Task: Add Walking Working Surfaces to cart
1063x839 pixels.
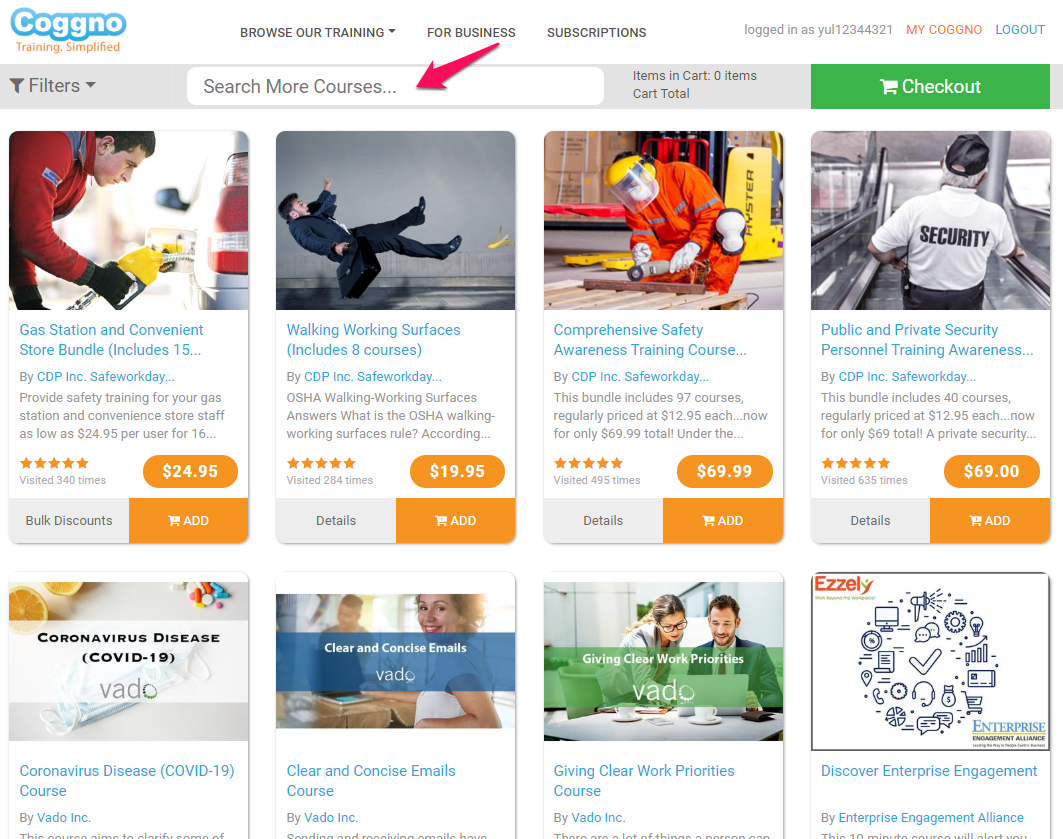Action: (x=456, y=520)
